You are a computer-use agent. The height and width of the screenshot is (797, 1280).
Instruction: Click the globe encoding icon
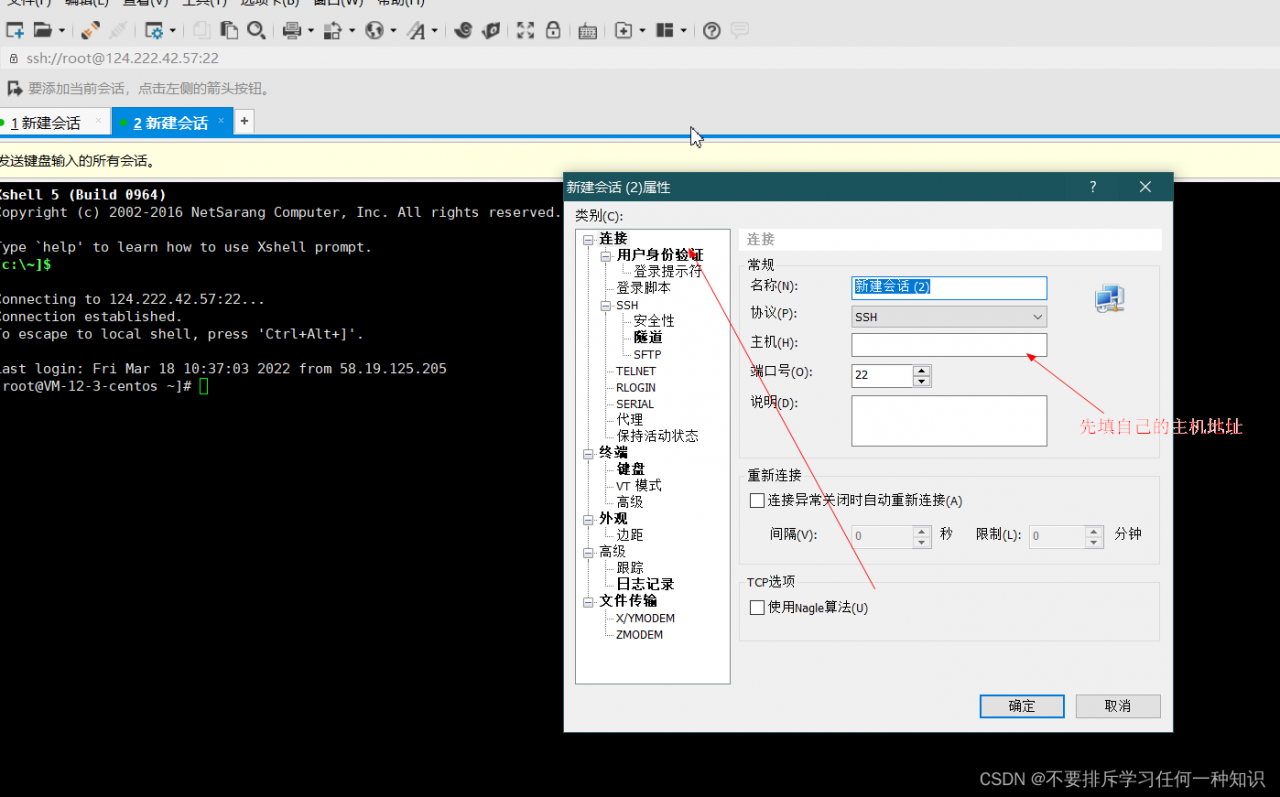[x=374, y=31]
